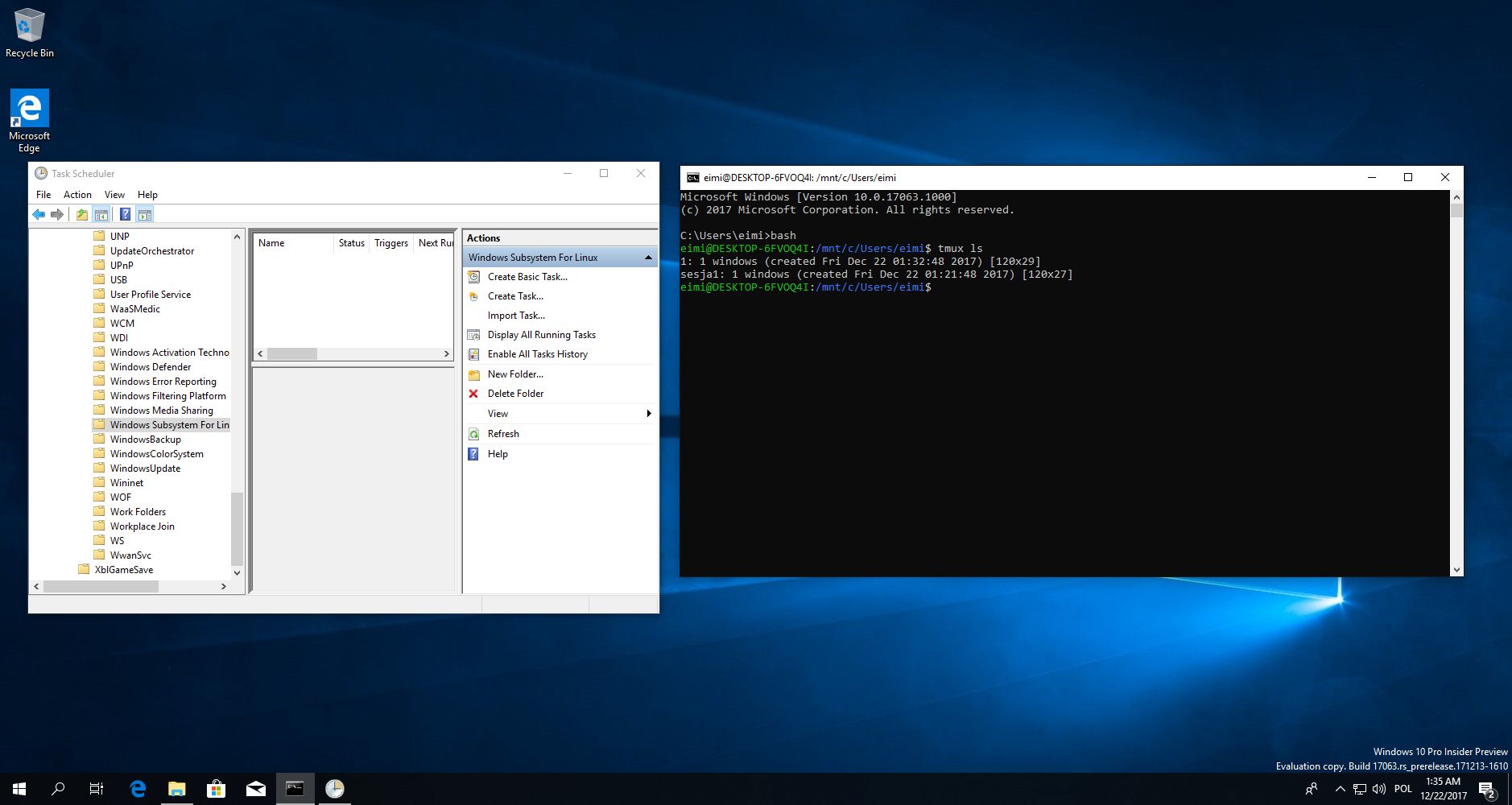Click the red Delete Folder X icon
The width and height of the screenshot is (1512, 805).
click(x=473, y=394)
